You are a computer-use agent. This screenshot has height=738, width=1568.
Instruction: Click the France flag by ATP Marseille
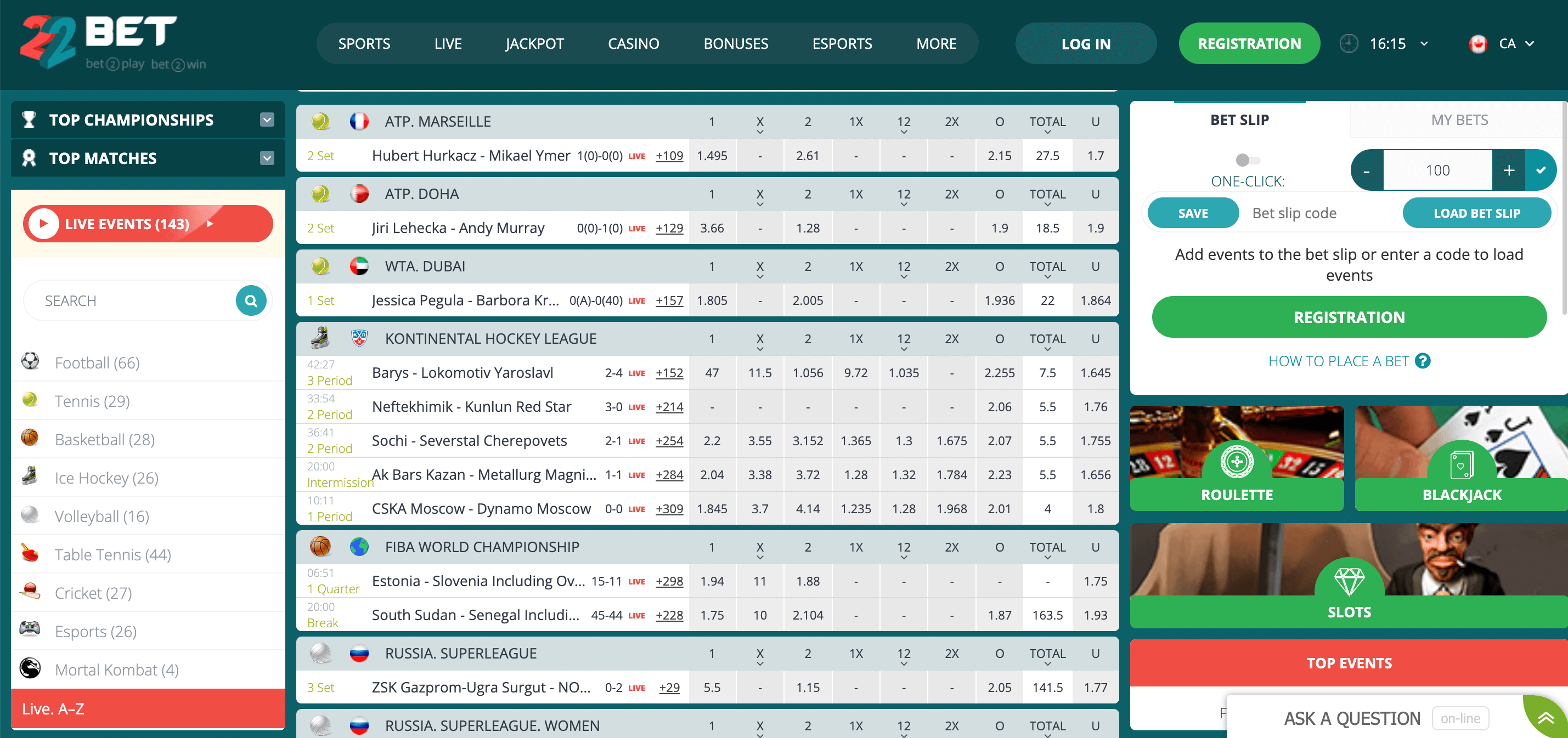click(359, 121)
